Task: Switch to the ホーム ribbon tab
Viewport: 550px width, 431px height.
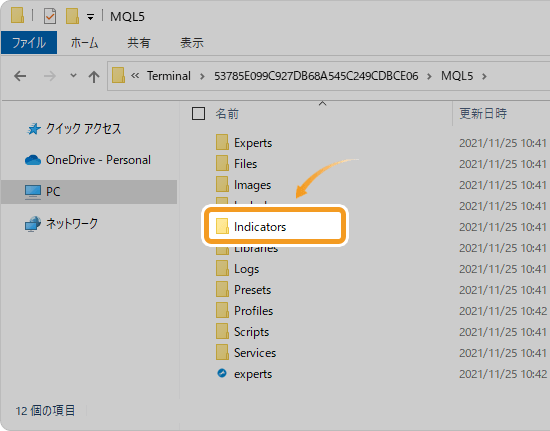Action: tap(84, 42)
